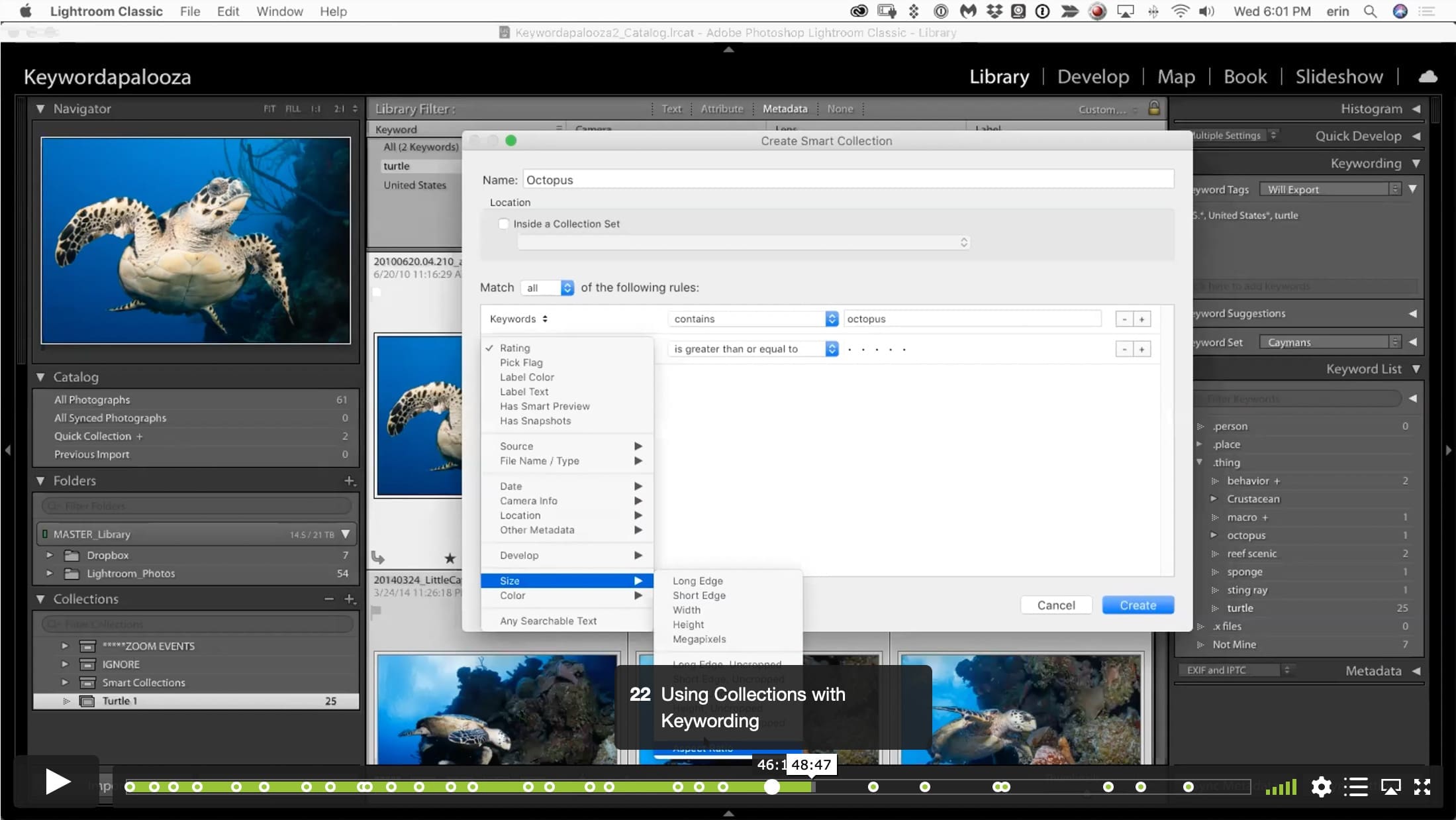Collapse the Folders panel
Viewport: 1456px width, 820px height.
(x=40, y=481)
